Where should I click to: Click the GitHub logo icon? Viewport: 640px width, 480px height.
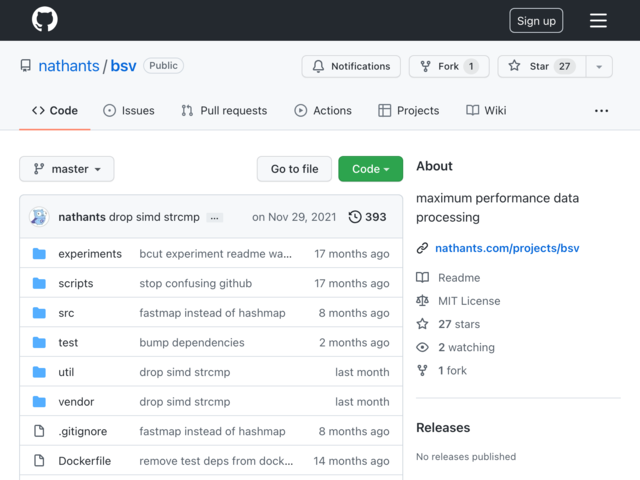[x=44, y=20]
